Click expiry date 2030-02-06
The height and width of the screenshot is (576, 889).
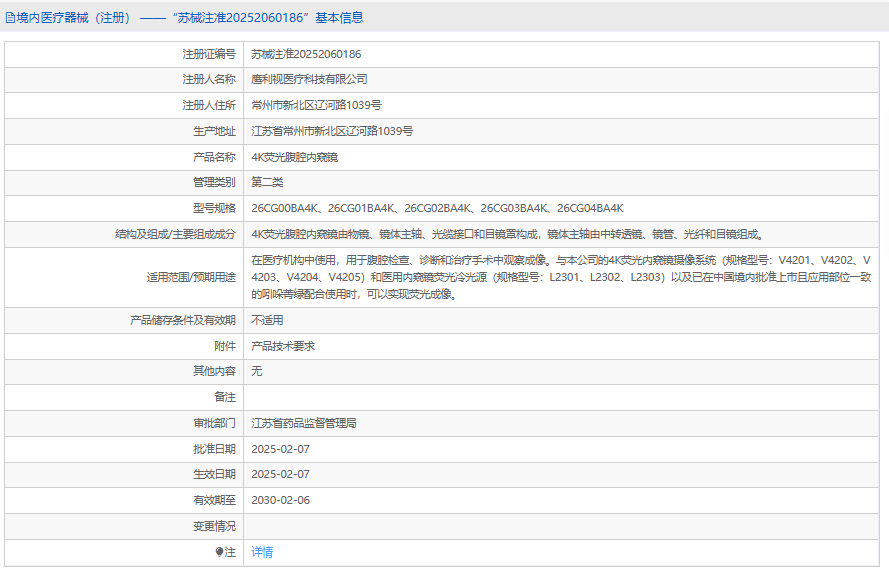pyautogui.click(x=281, y=501)
